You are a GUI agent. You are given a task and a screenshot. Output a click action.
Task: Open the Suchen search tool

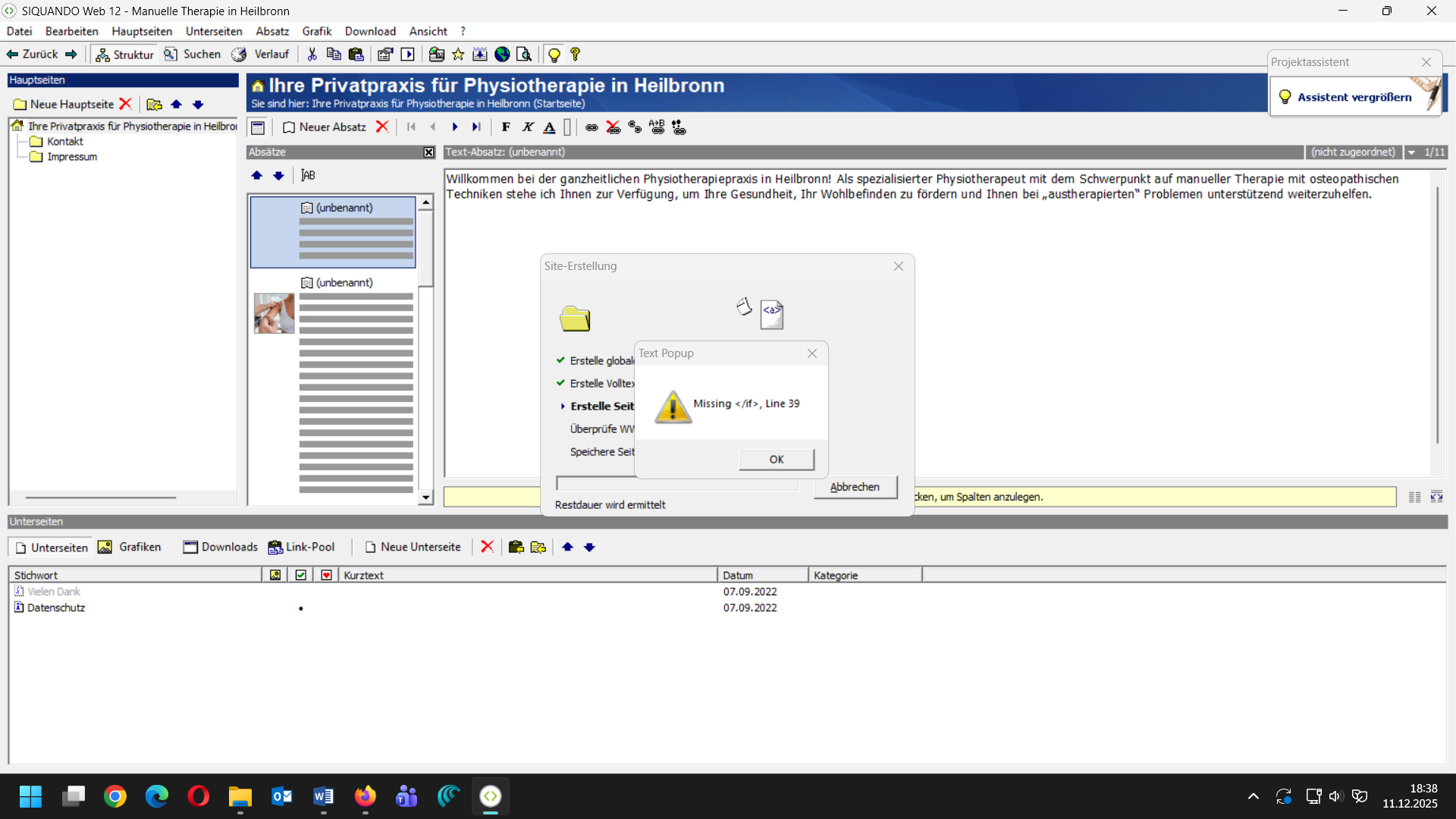(193, 55)
